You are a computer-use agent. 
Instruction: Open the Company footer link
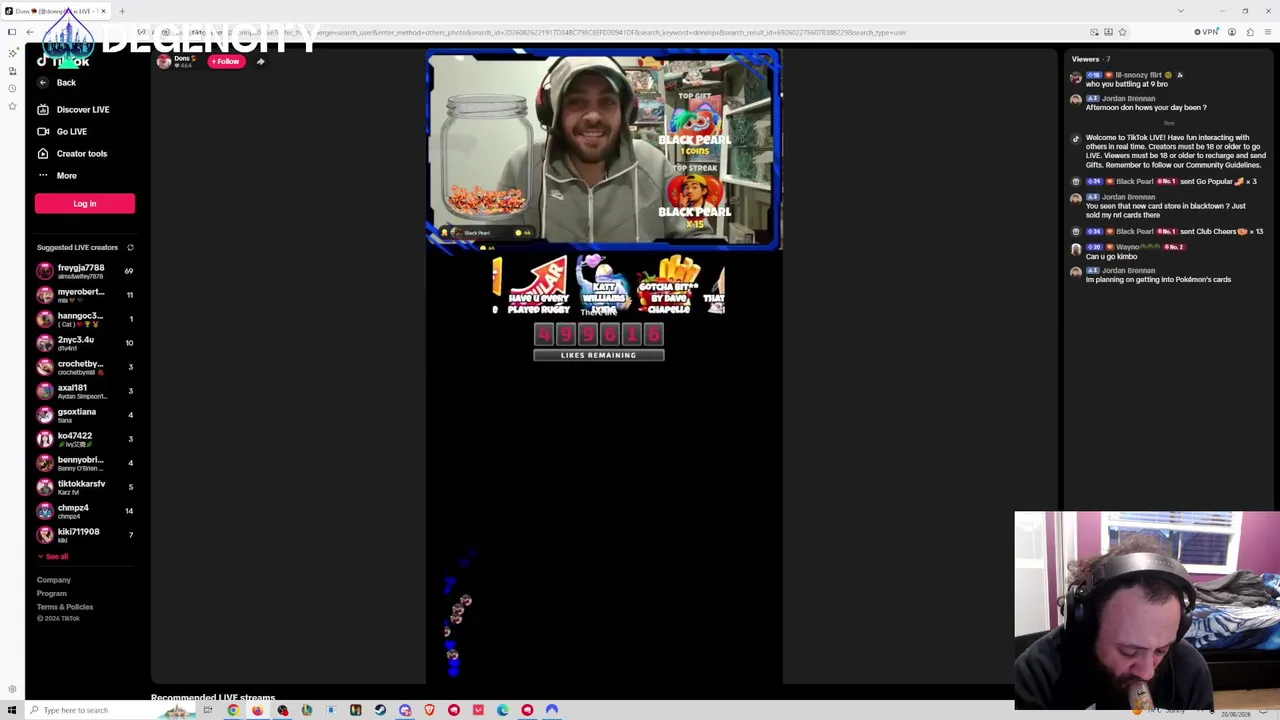54,580
